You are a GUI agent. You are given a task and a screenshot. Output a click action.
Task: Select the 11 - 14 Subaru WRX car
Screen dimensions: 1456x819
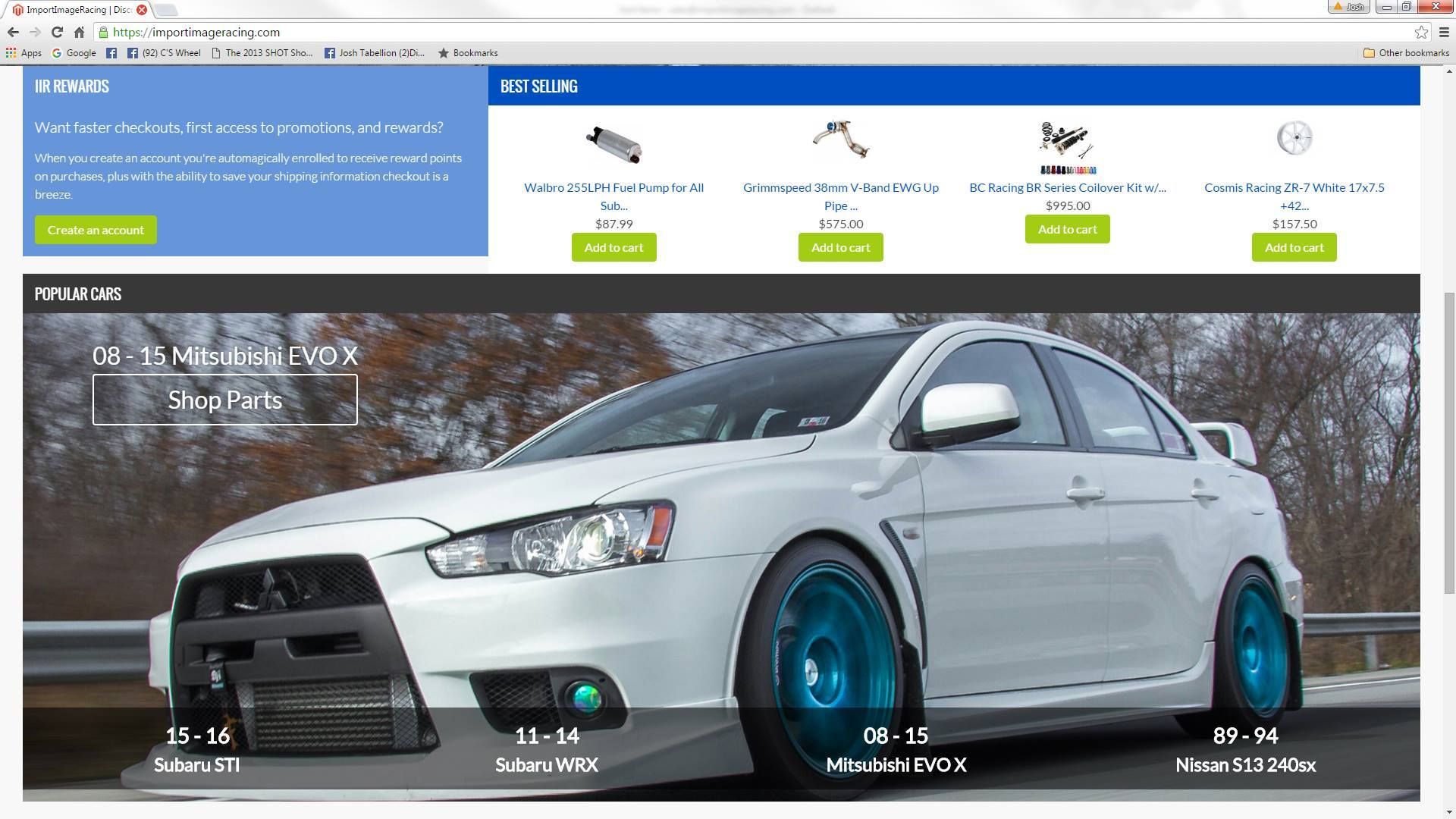click(x=547, y=749)
